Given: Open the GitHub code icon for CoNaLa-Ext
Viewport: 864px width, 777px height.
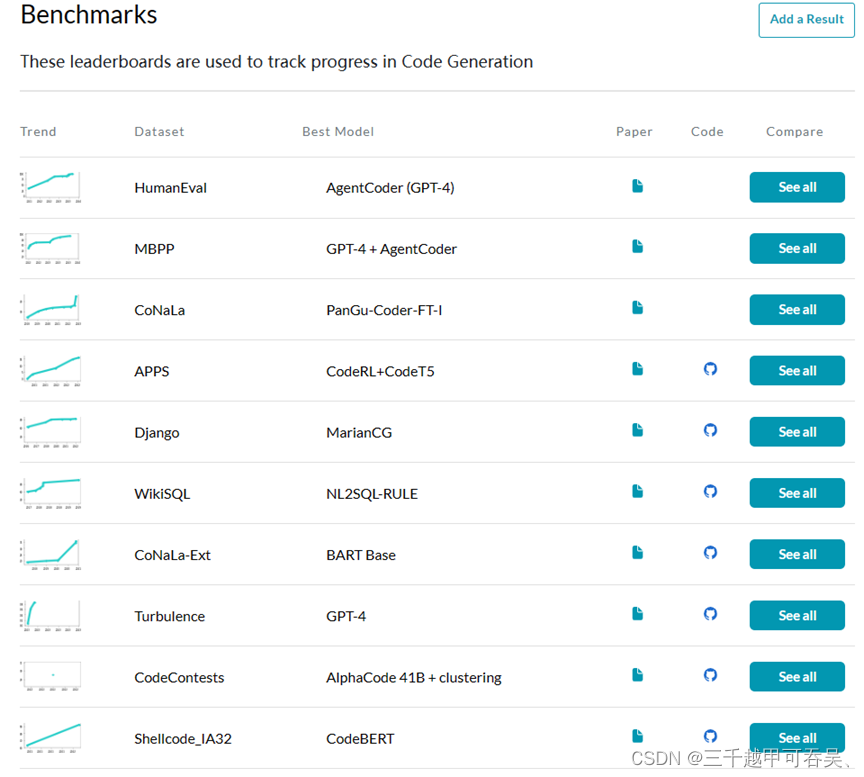Looking at the screenshot, I should 710,552.
